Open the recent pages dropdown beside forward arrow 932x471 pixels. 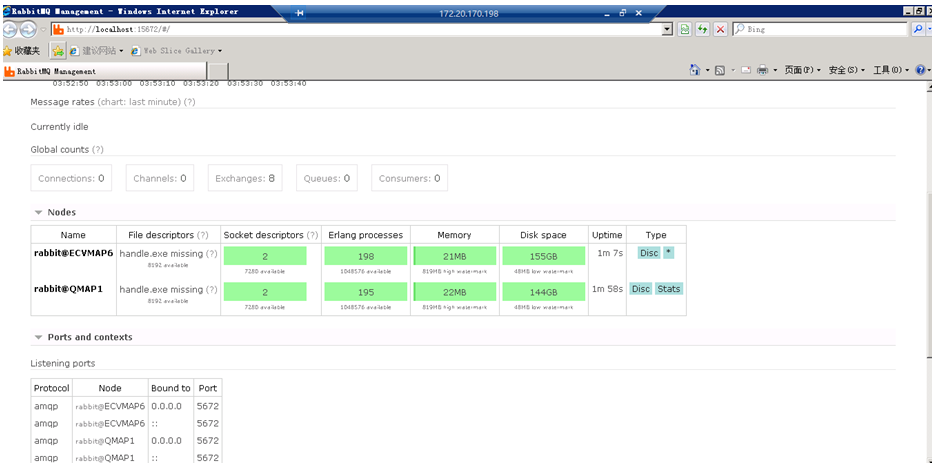[43, 29]
